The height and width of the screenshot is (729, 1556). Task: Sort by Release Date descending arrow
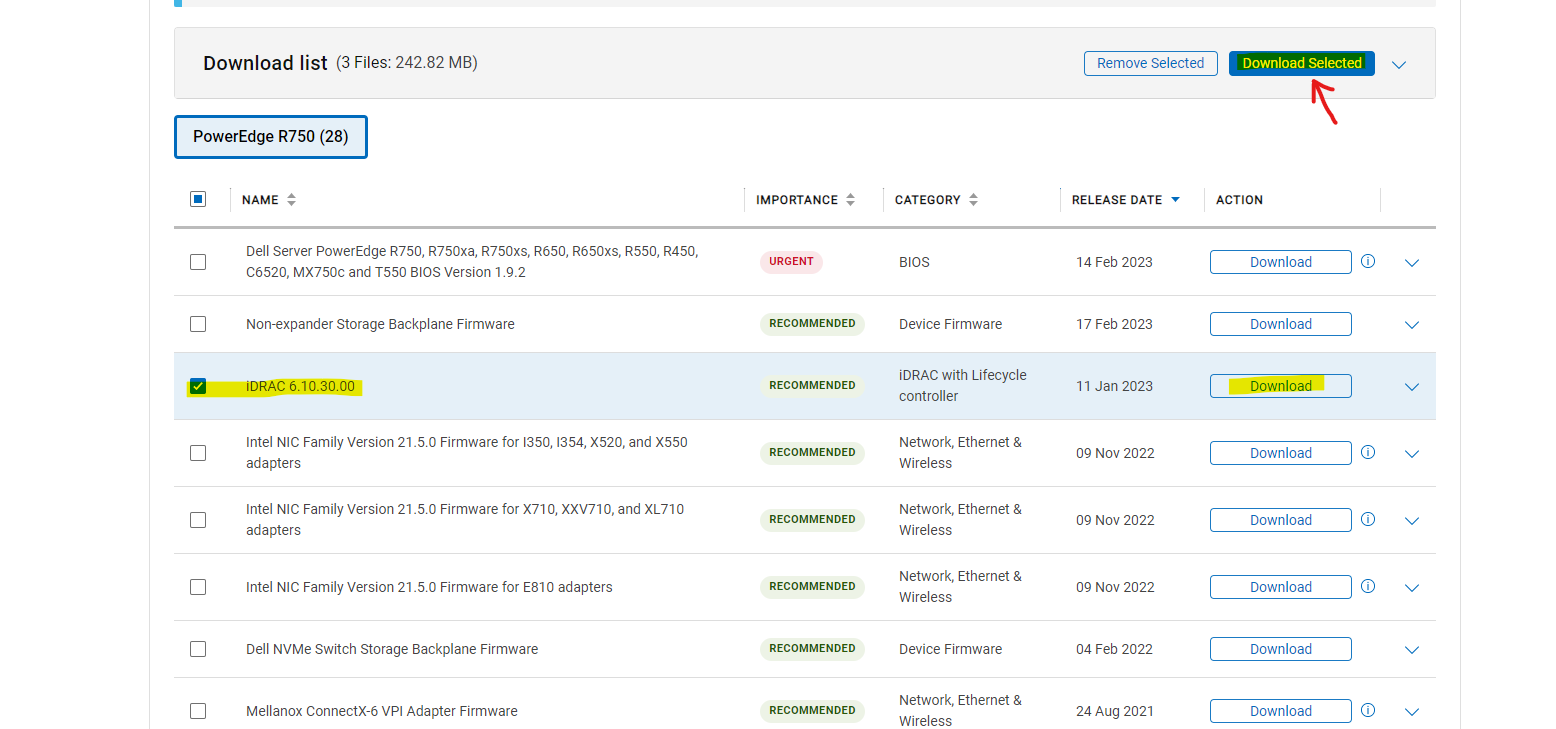point(1175,200)
